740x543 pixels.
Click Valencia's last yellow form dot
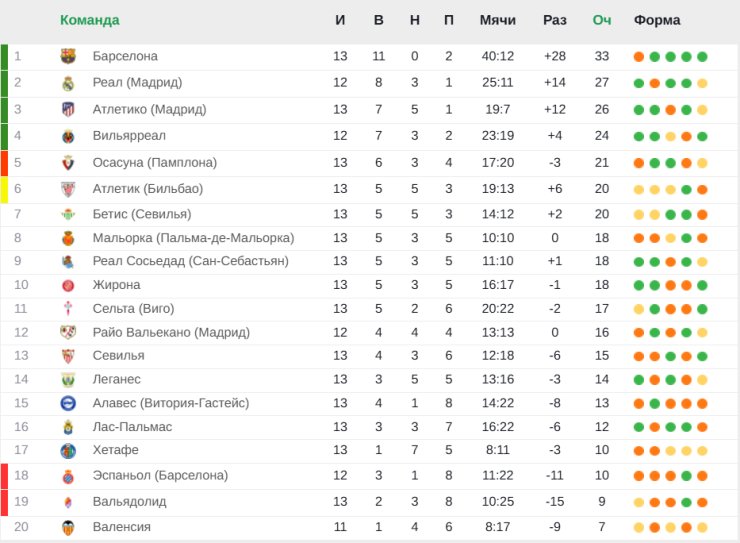[x=702, y=527]
